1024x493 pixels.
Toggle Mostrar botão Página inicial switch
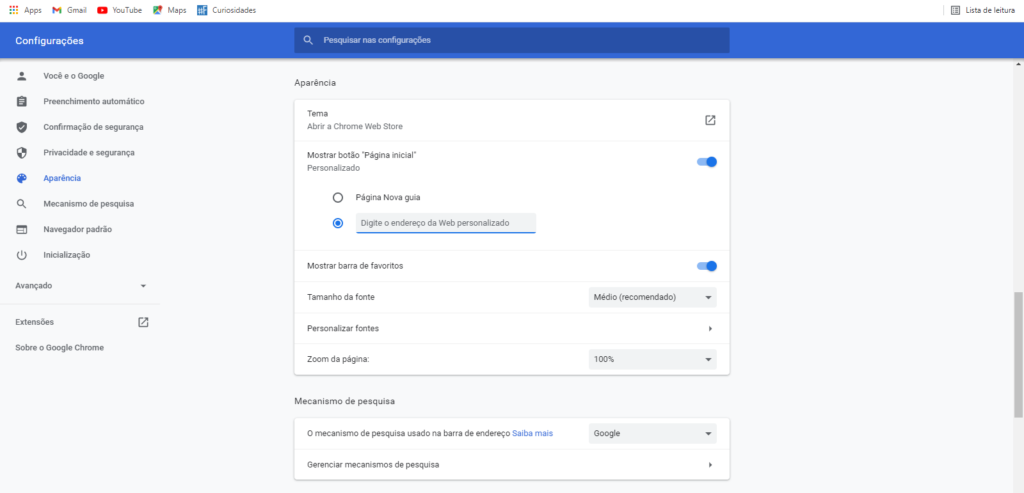pos(707,162)
